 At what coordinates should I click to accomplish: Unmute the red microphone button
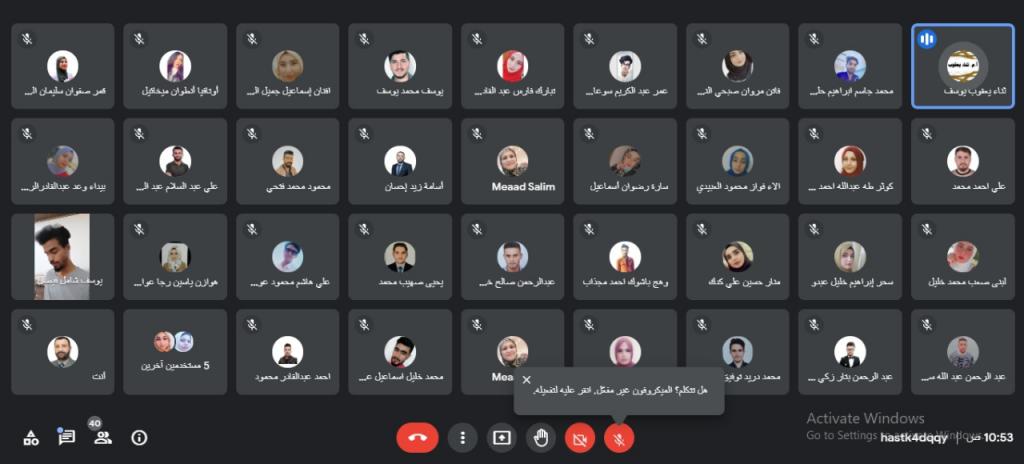click(x=619, y=437)
